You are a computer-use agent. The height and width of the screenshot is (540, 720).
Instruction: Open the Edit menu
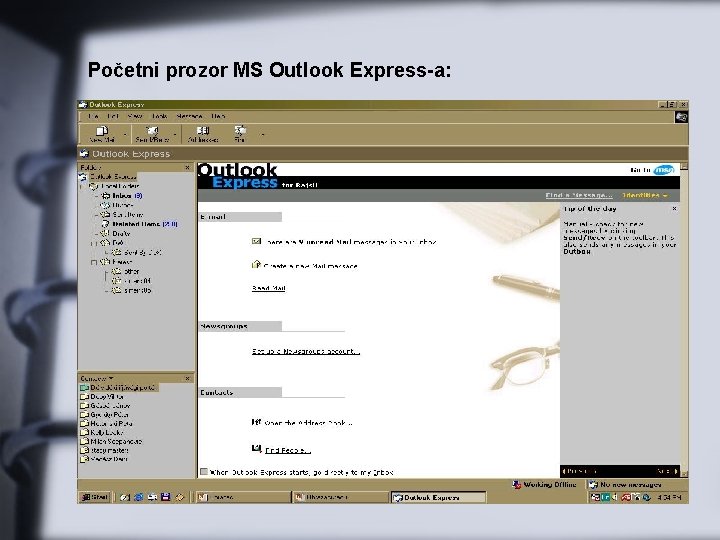[x=113, y=116]
